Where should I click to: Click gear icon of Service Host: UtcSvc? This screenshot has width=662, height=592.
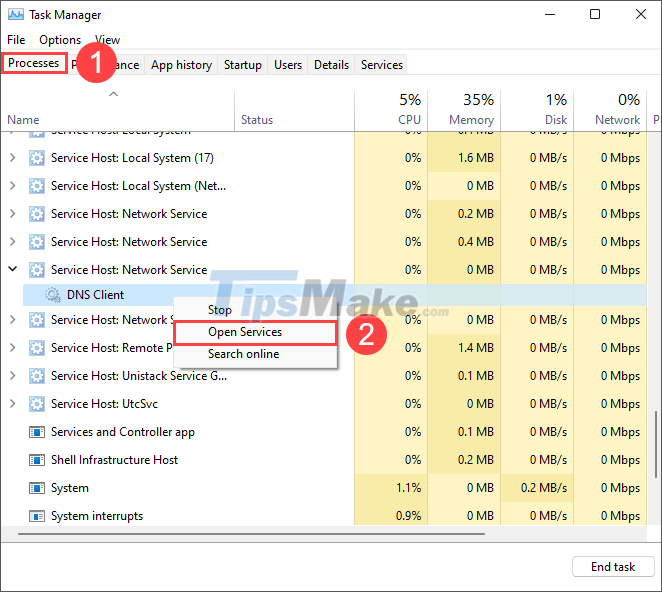pos(37,404)
